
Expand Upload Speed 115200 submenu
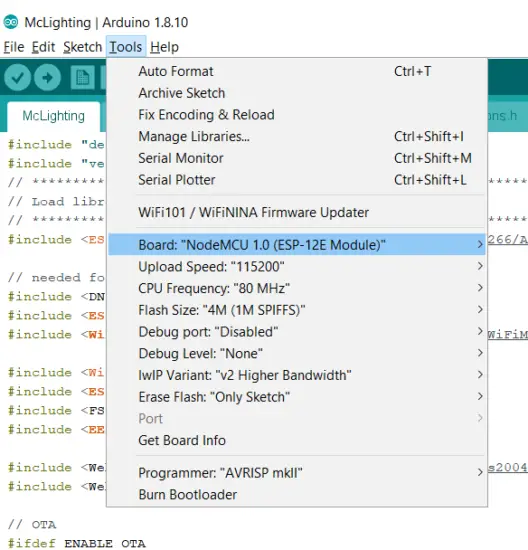(297, 267)
